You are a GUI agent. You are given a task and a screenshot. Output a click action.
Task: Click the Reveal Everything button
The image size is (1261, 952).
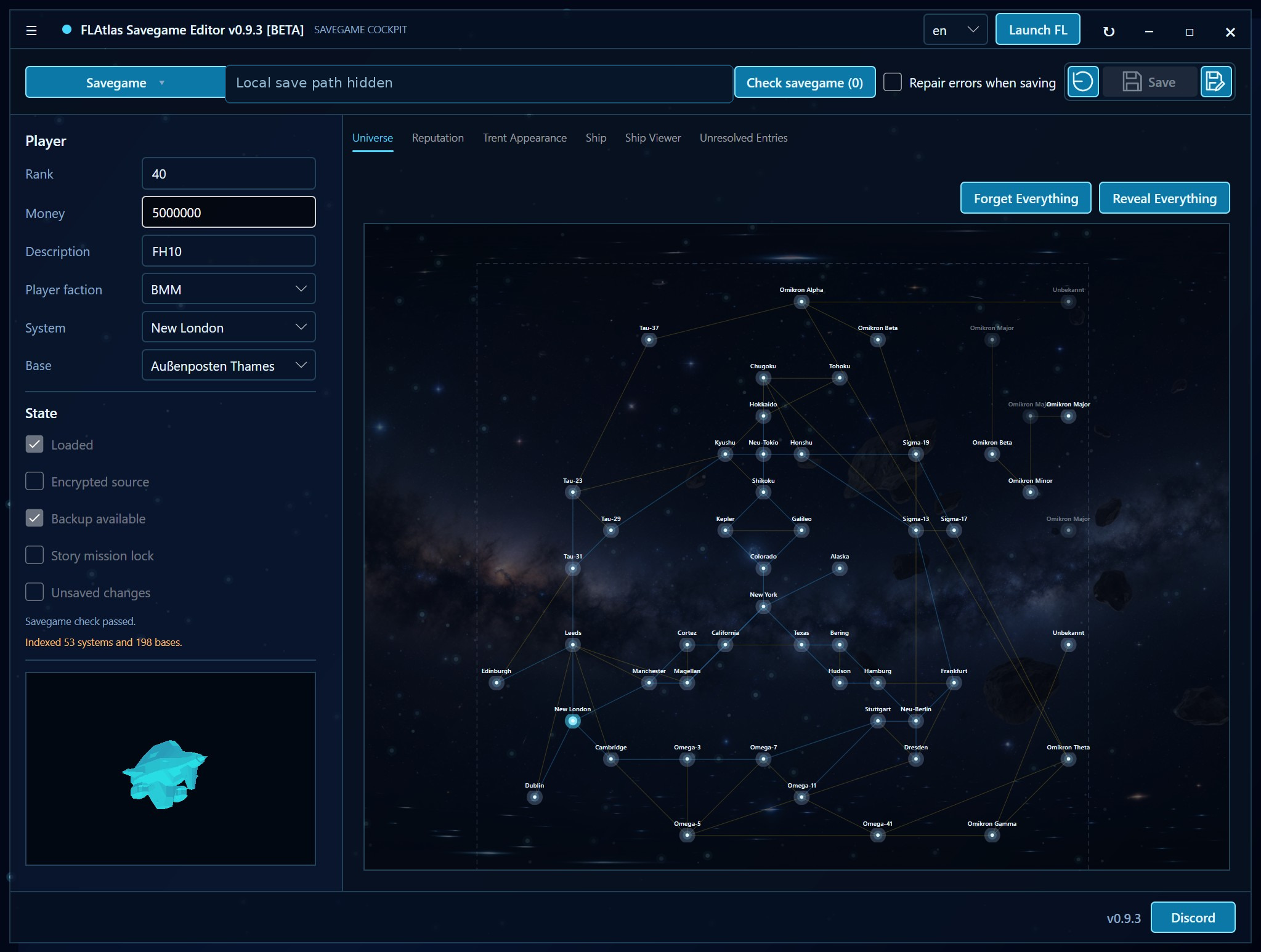1164,198
